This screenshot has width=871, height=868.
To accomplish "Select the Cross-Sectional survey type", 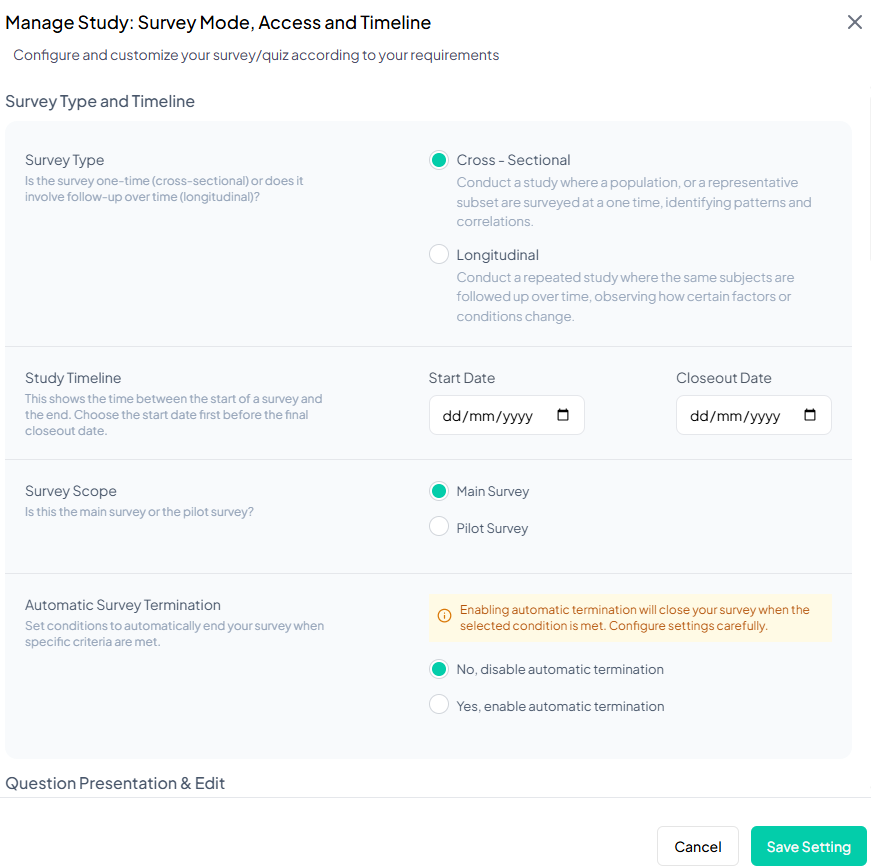I will [x=438, y=160].
